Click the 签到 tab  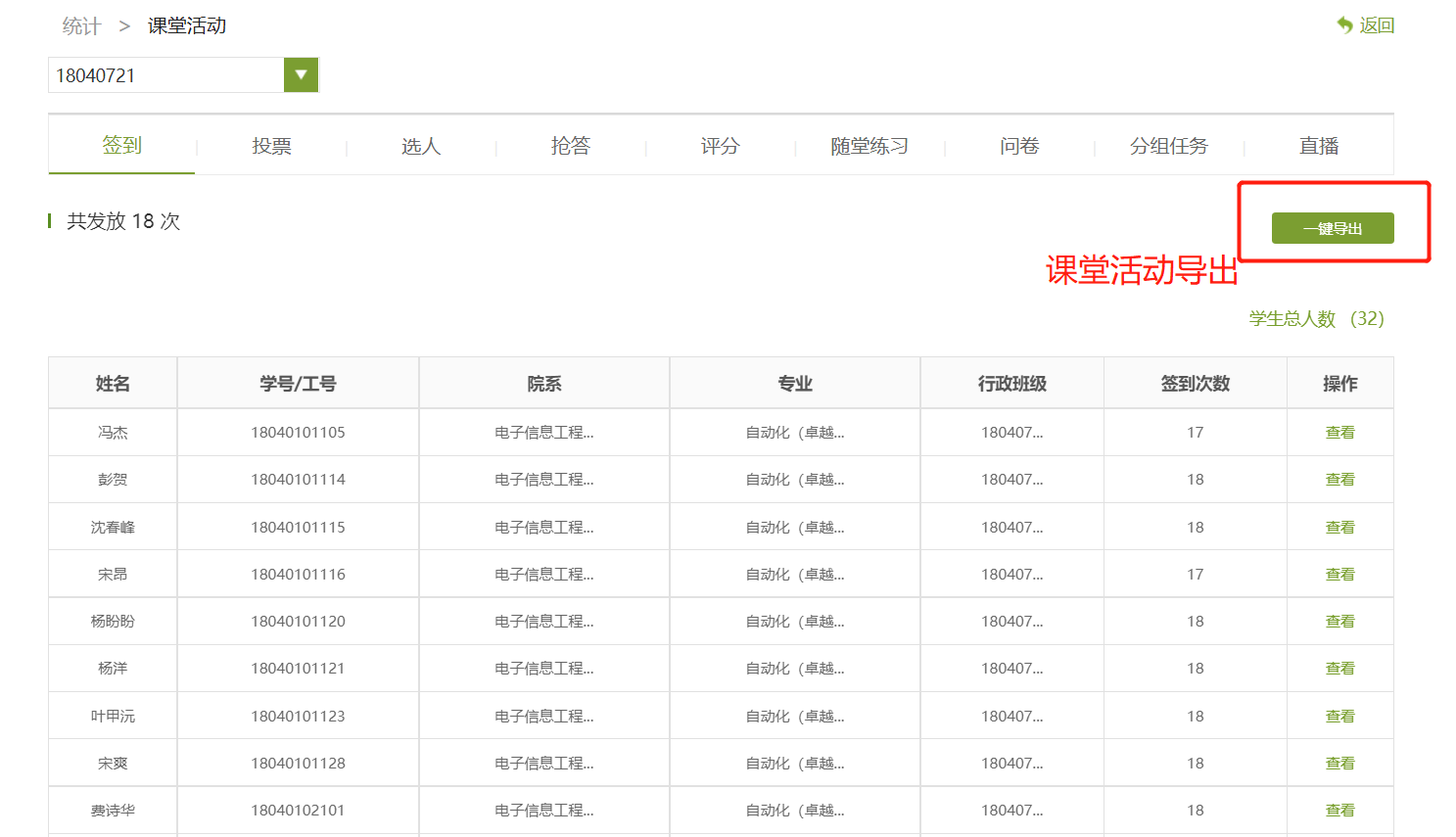(121, 145)
